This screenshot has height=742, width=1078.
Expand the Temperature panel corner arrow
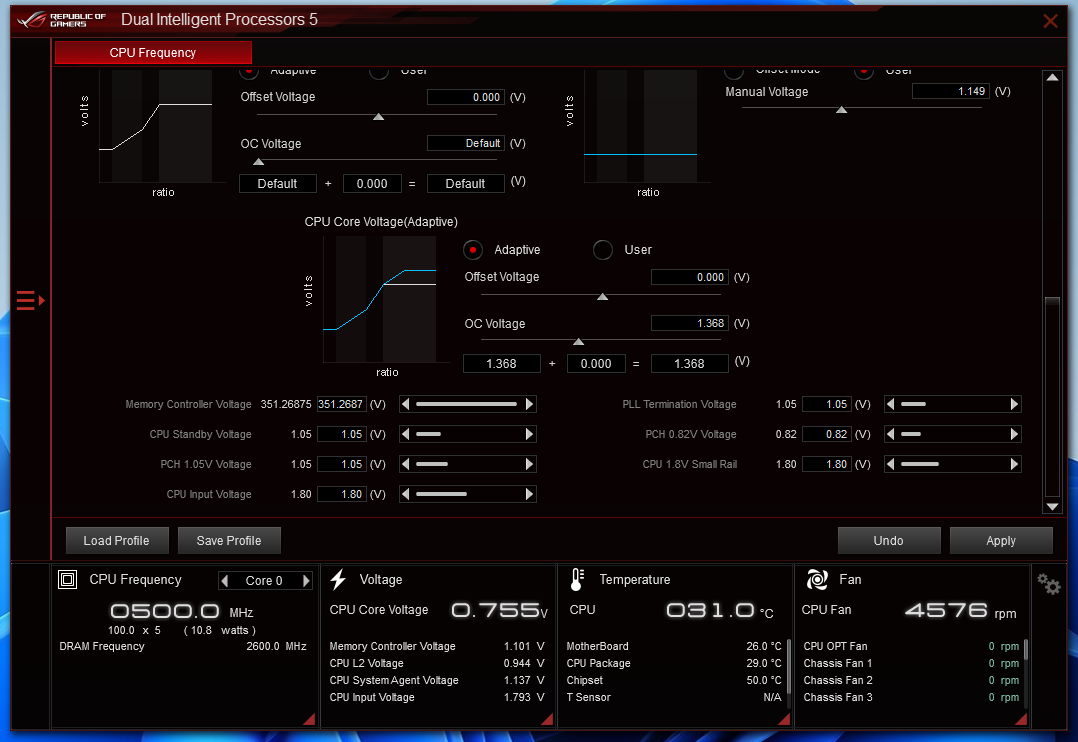coord(784,719)
